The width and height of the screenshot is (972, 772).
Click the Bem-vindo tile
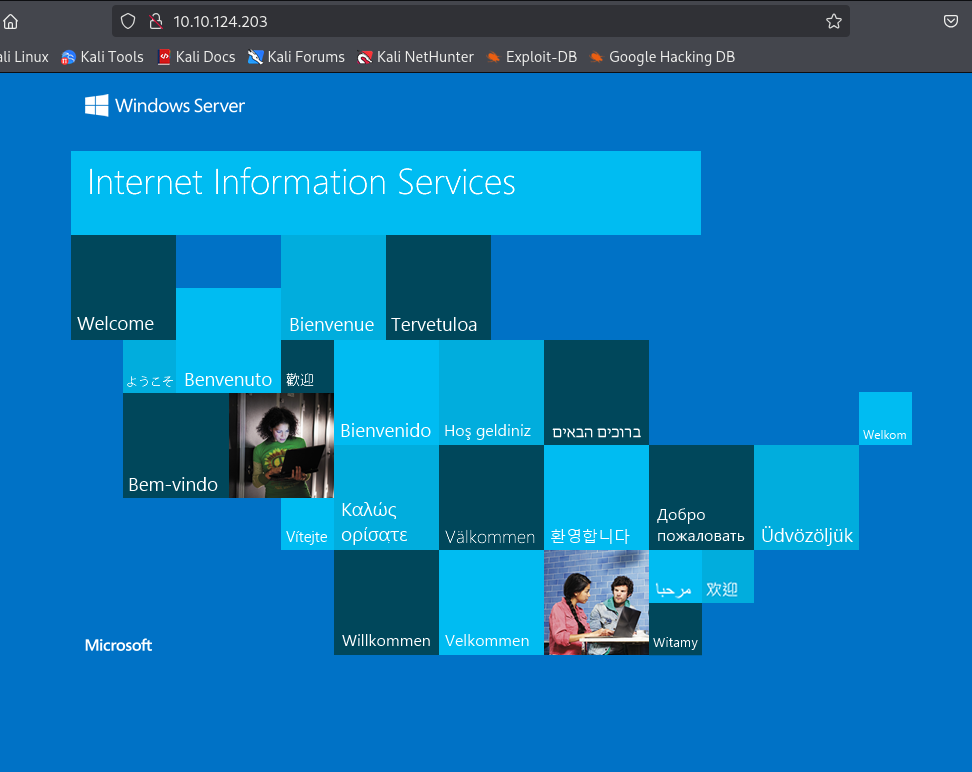pos(176,446)
